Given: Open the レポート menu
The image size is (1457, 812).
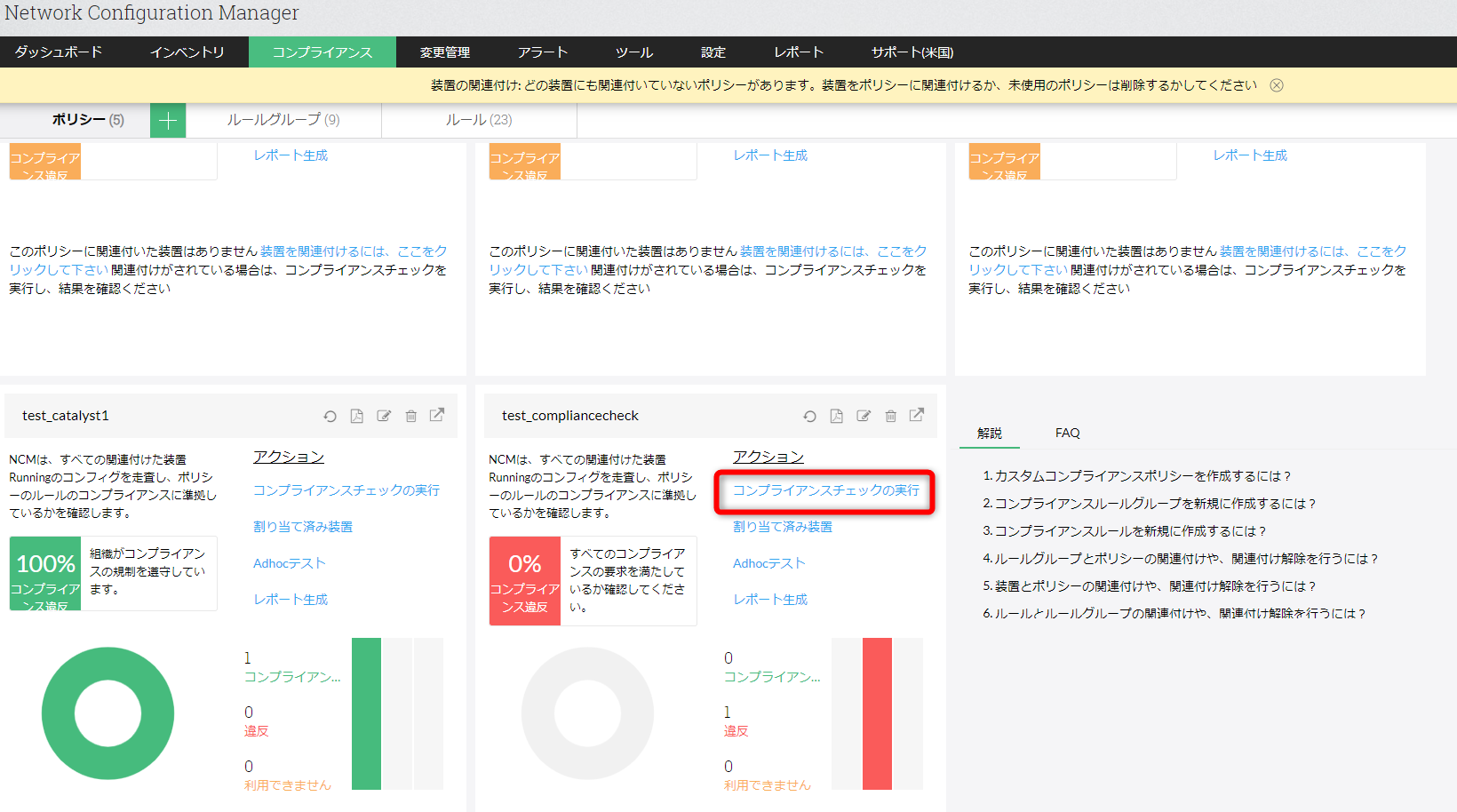Looking at the screenshot, I should [x=799, y=52].
